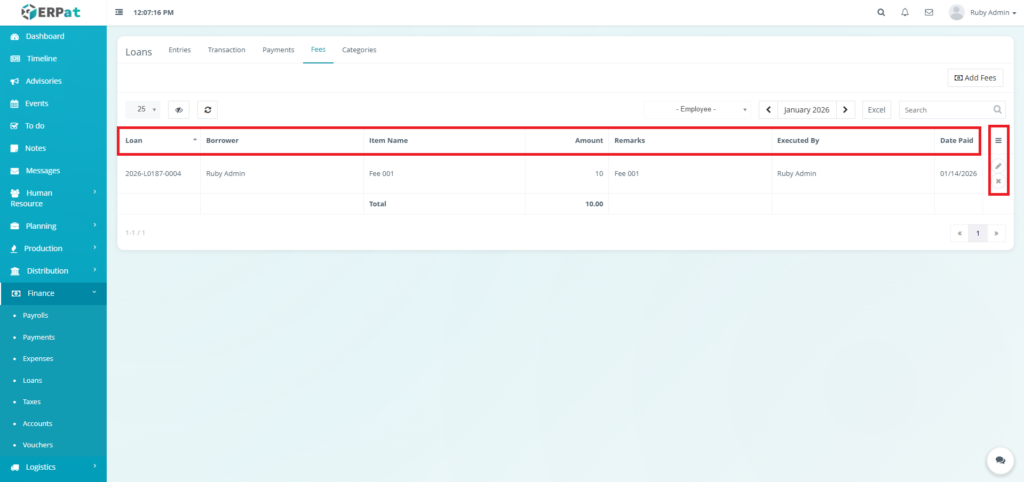Refresh the fees table
Screen dimensions: 1024x482
click(x=207, y=110)
